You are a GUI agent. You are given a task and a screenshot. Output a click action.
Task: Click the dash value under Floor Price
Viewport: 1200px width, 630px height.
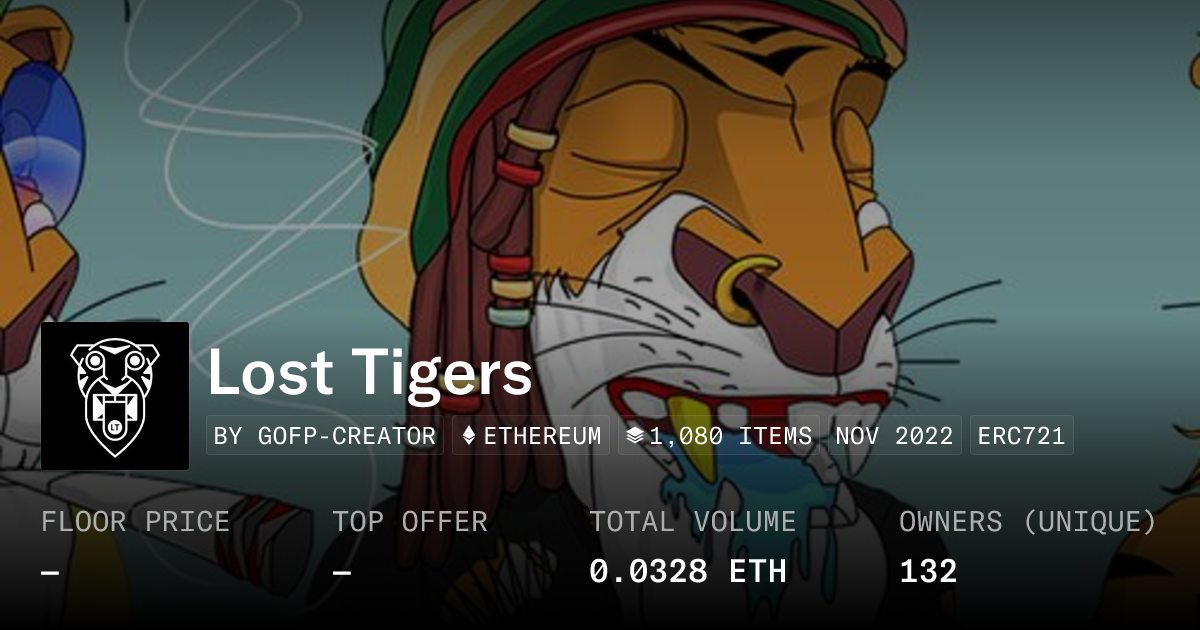(x=50, y=572)
